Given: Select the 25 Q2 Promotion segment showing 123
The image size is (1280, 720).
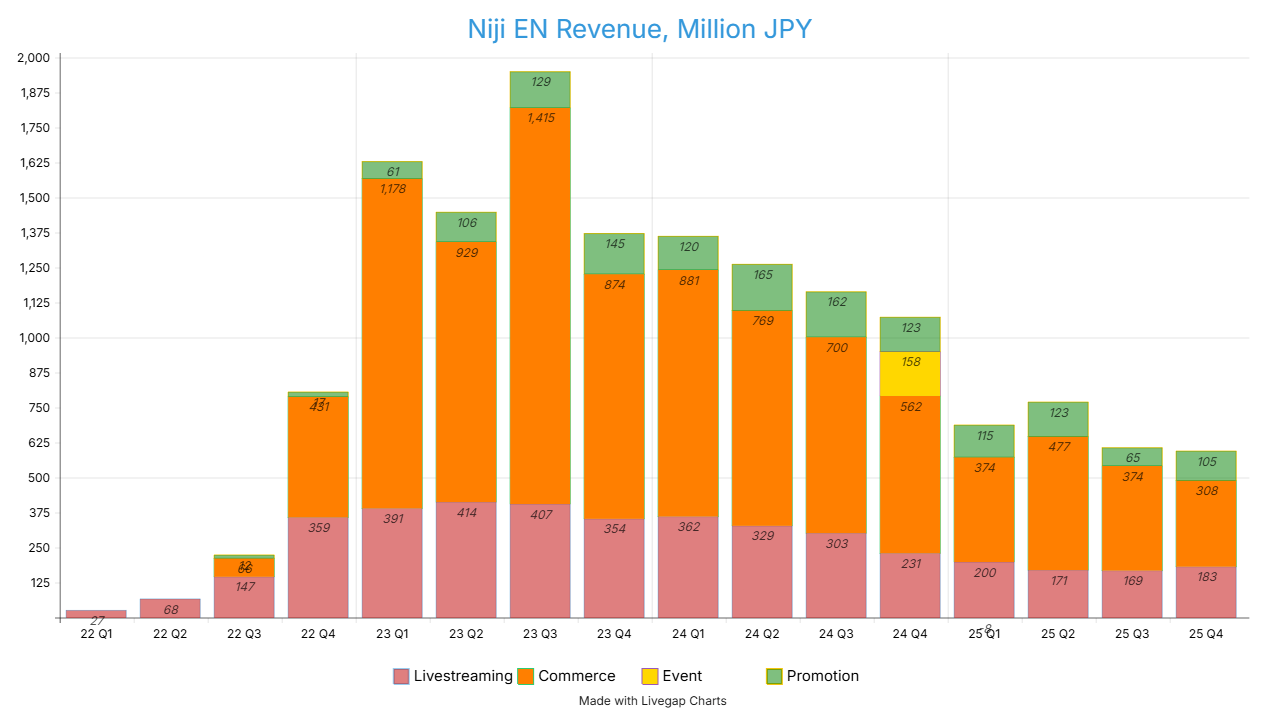Looking at the screenshot, I should (x=1058, y=420).
